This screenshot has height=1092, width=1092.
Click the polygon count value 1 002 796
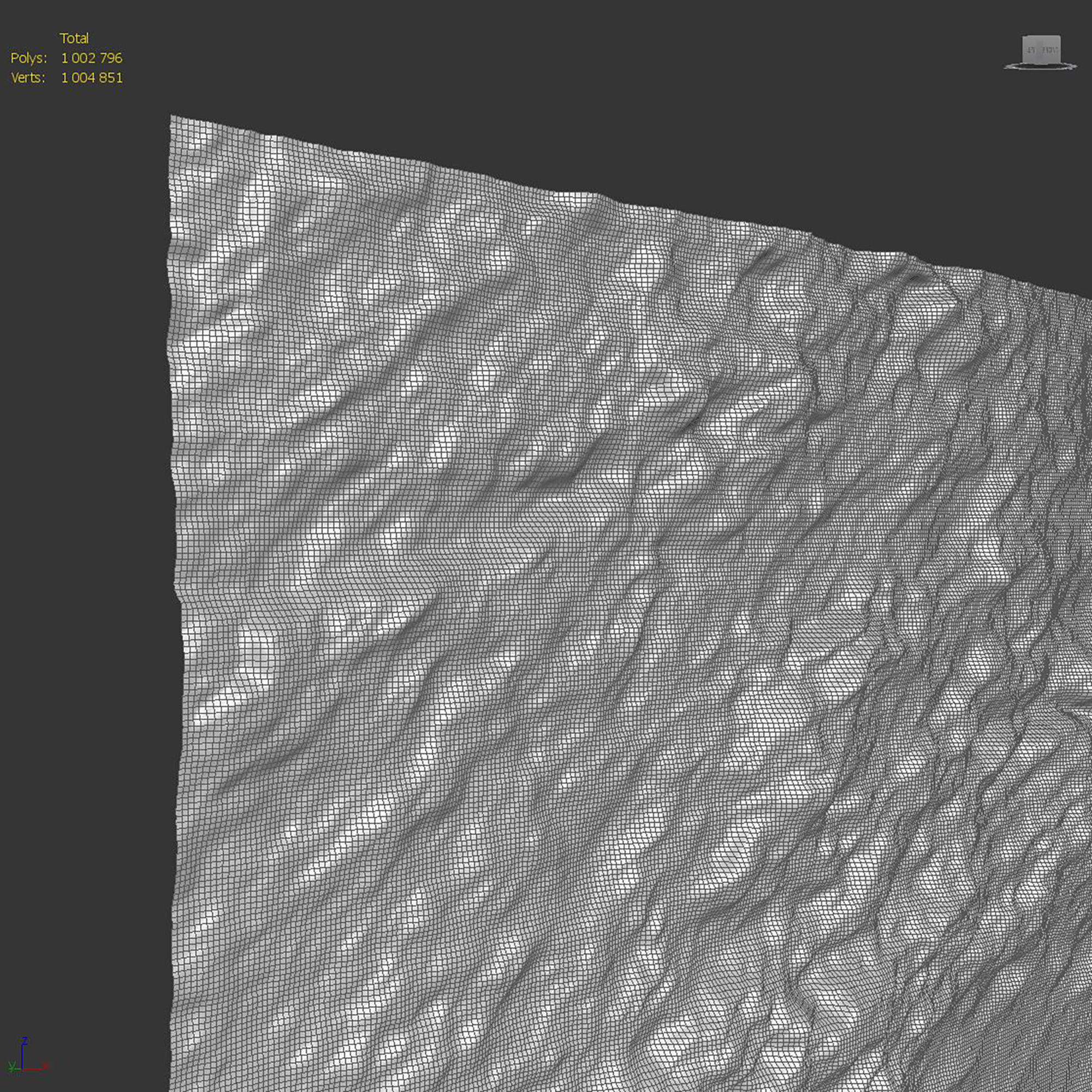(x=92, y=58)
